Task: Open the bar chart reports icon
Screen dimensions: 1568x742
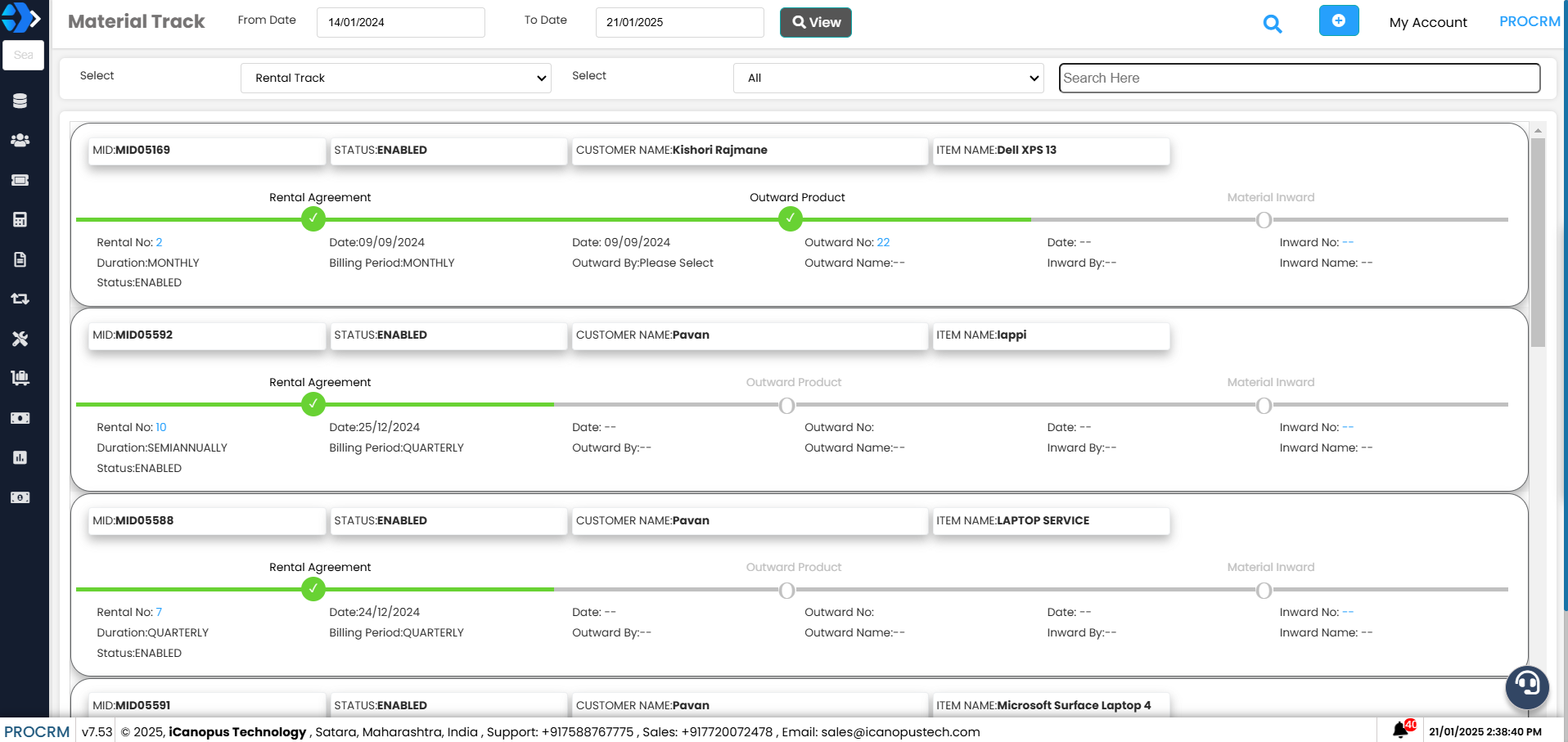Action: (20, 457)
